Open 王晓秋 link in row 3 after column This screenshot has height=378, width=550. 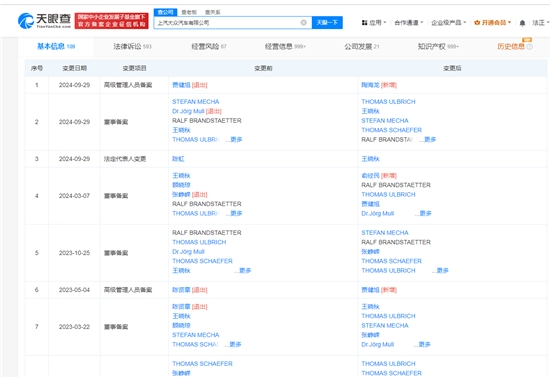point(370,159)
